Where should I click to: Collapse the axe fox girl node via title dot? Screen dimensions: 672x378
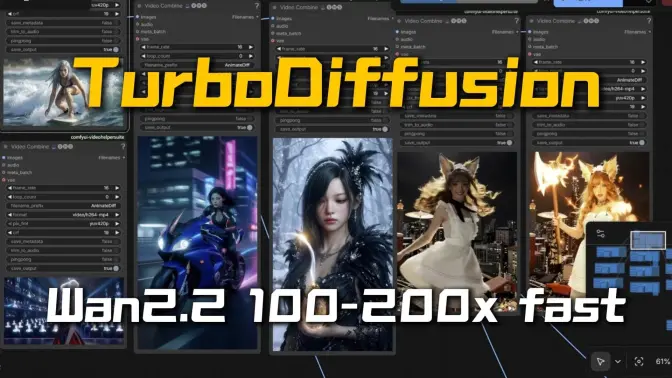pyautogui.click(x=531, y=21)
